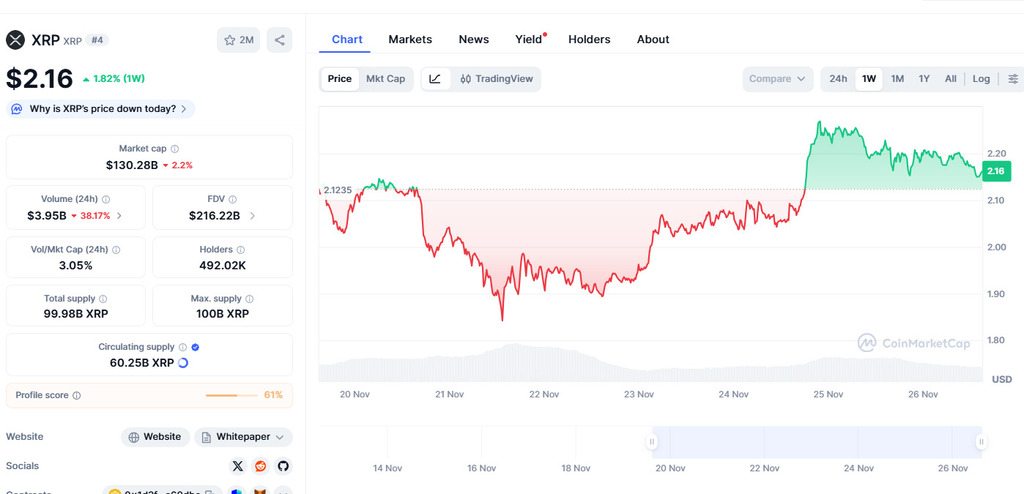Open the Compare dropdown
The width and height of the screenshot is (1024, 494).
coord(778,79)
